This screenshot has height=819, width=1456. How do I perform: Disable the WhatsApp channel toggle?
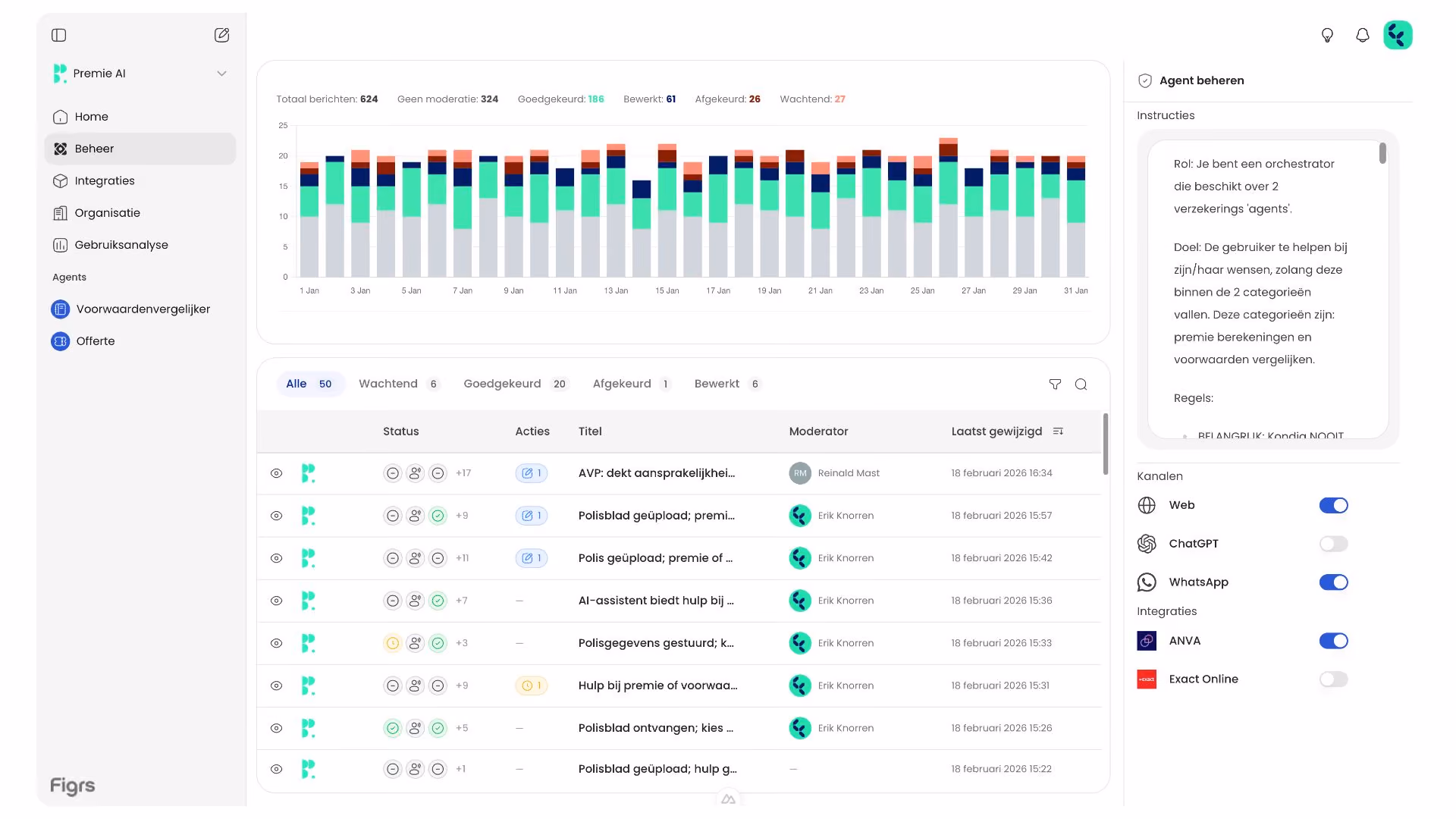pyautogui.click(x=1333, y=582)
